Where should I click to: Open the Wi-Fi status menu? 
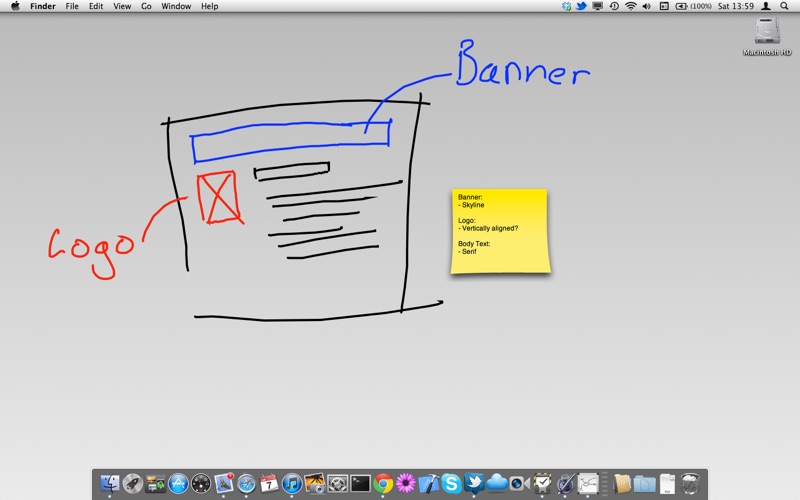(x=630, y=6)
